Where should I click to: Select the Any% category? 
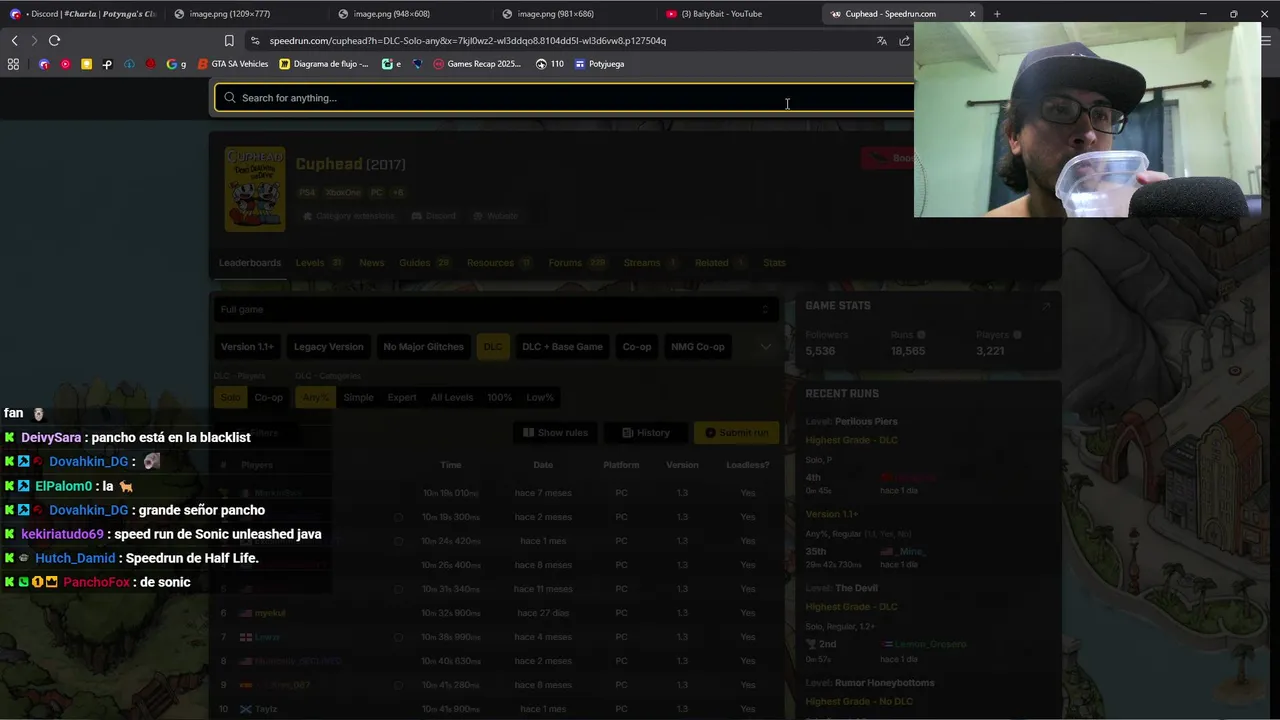[x=315, y=397]
